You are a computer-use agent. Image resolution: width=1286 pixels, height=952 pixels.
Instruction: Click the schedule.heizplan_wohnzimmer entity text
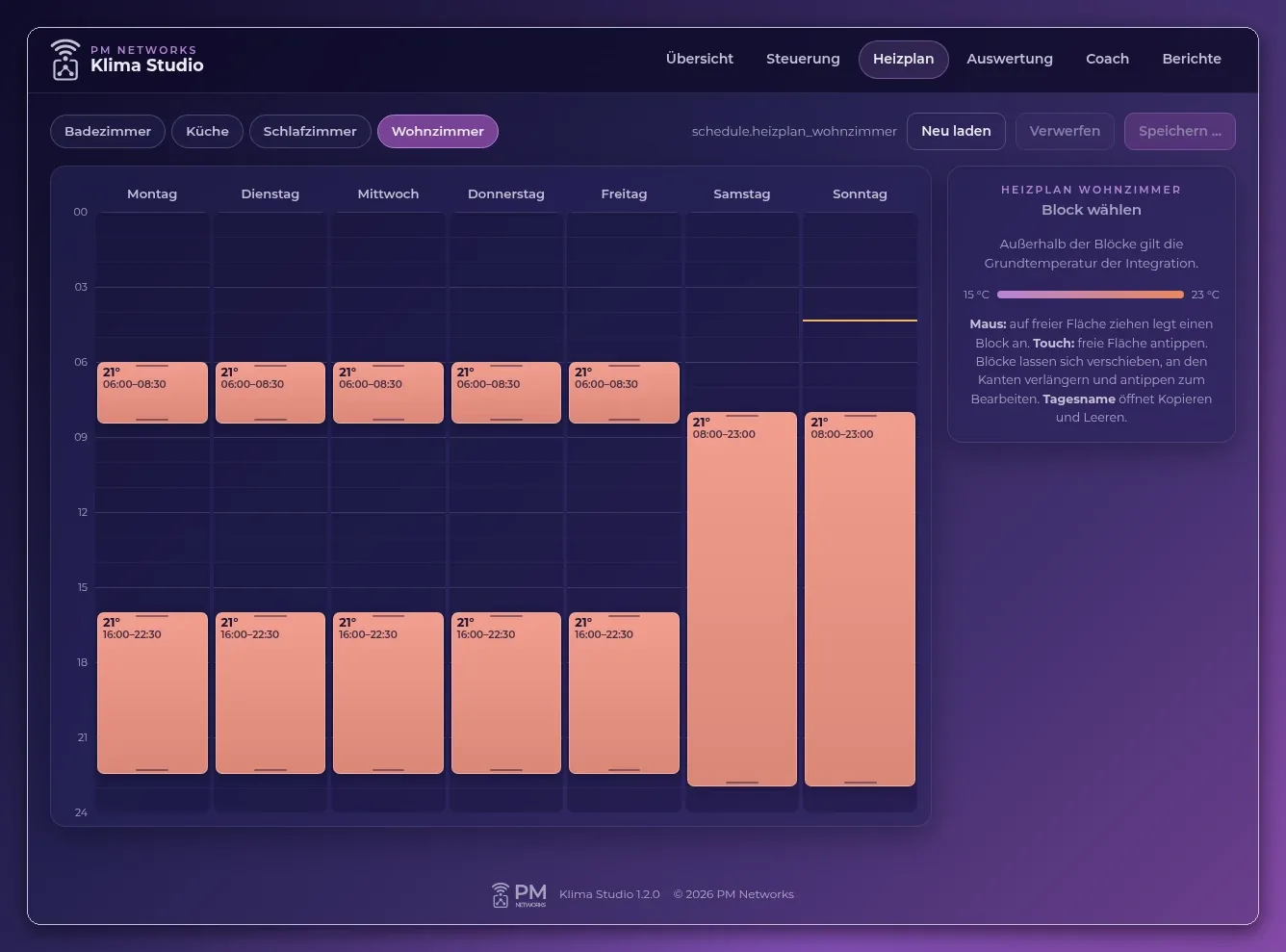click(794, 132)
